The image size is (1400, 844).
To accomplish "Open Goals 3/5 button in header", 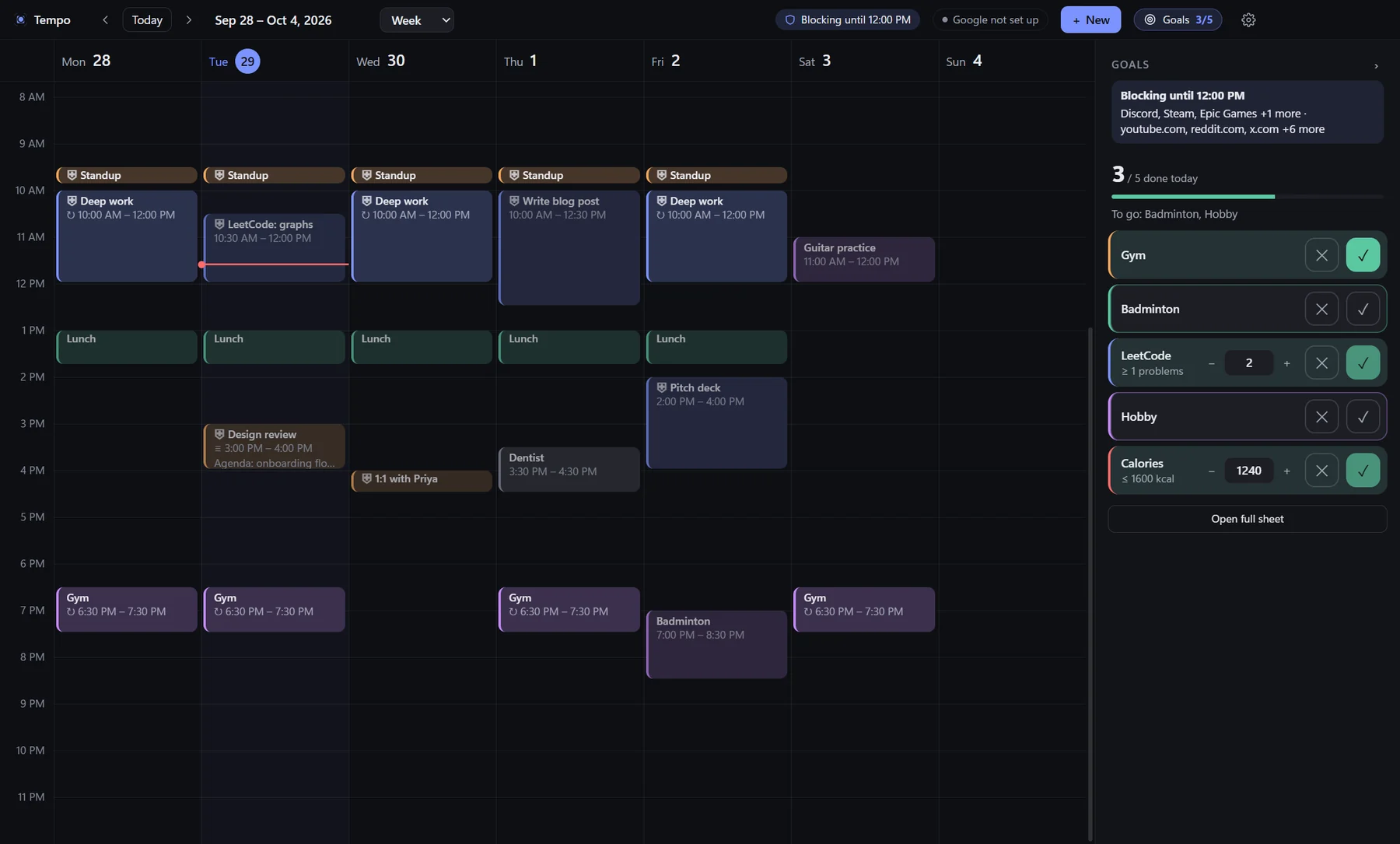I will click(1178, 20).
